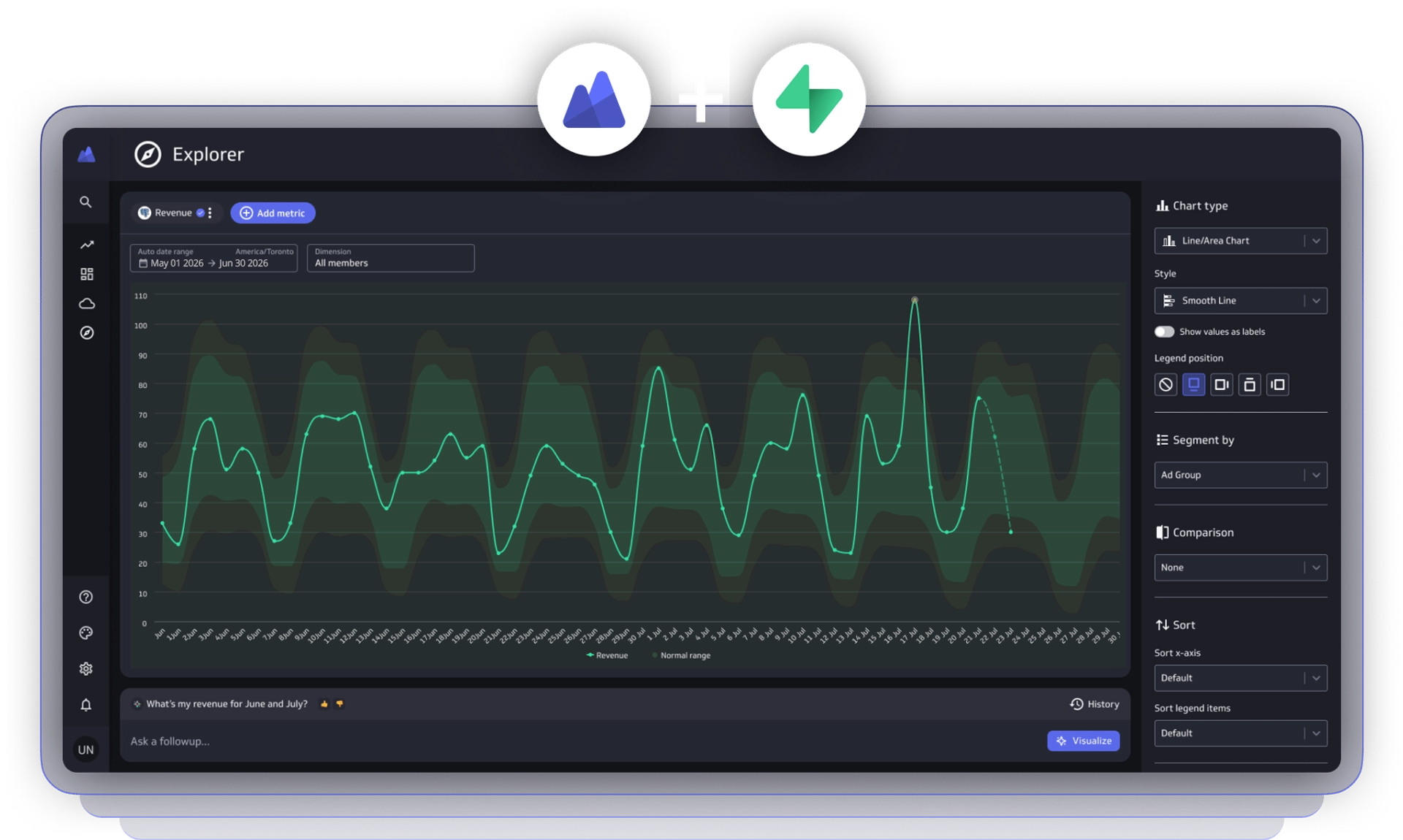Click the calendar icon in date range
The image size is (1403, 840).
[143, 263]
